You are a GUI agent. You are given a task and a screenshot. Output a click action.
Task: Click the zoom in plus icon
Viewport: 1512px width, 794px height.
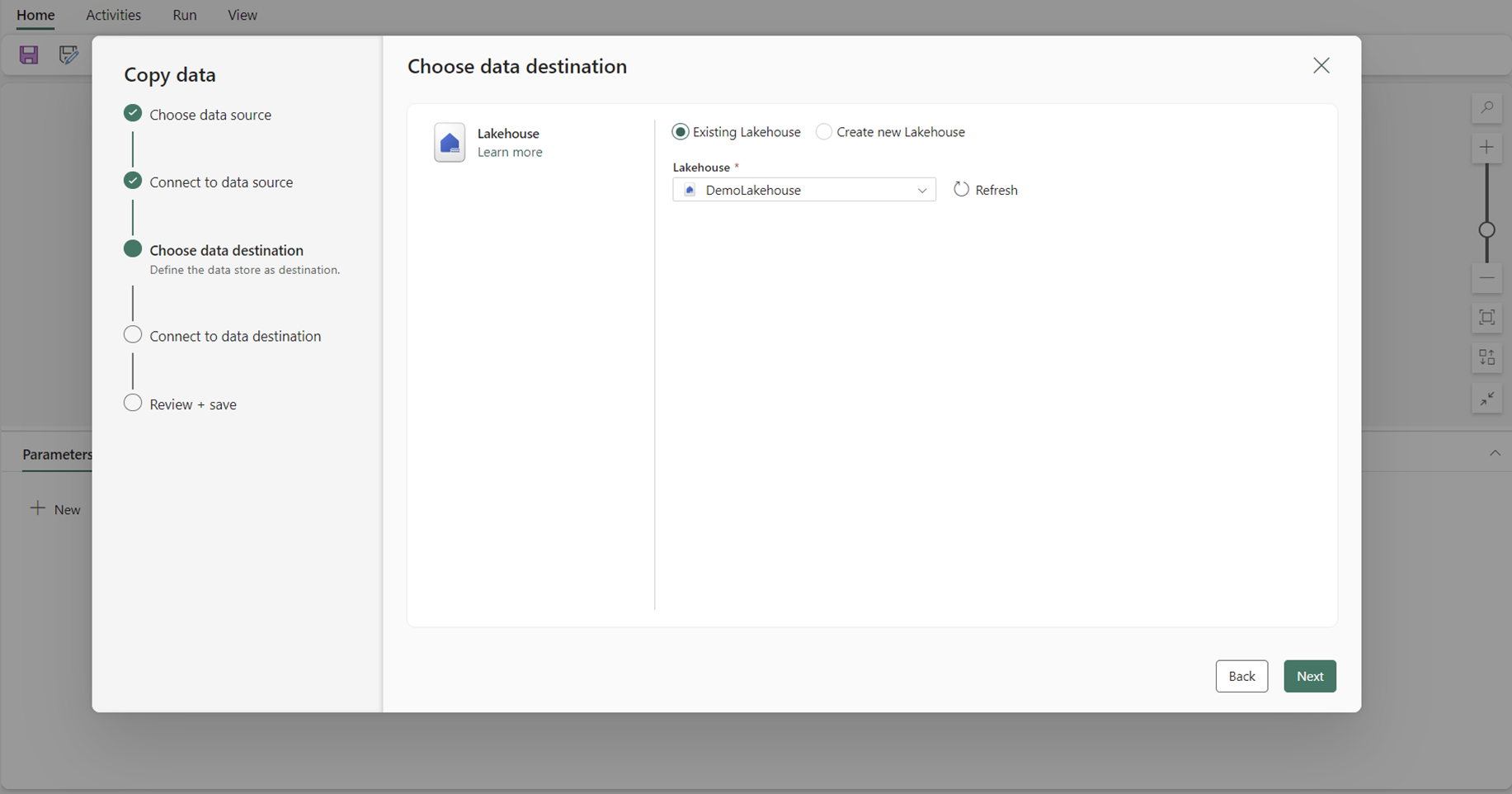coord(1486,148)
